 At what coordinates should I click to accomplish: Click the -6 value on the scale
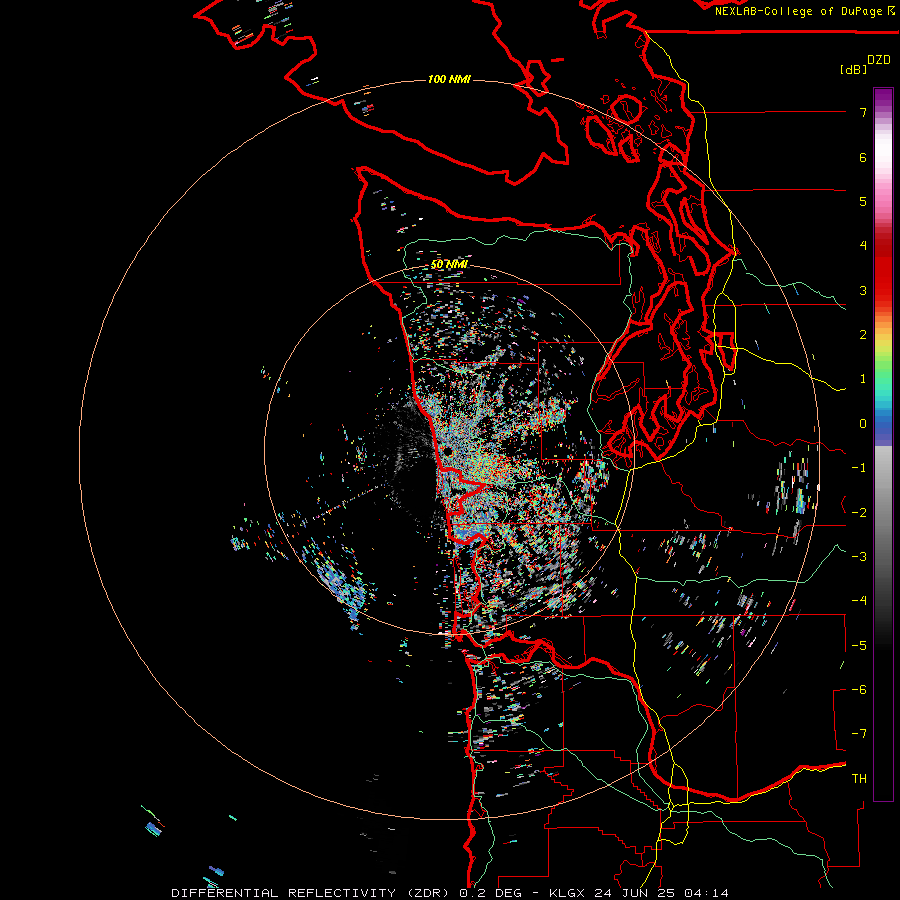(x=859, y=690)
